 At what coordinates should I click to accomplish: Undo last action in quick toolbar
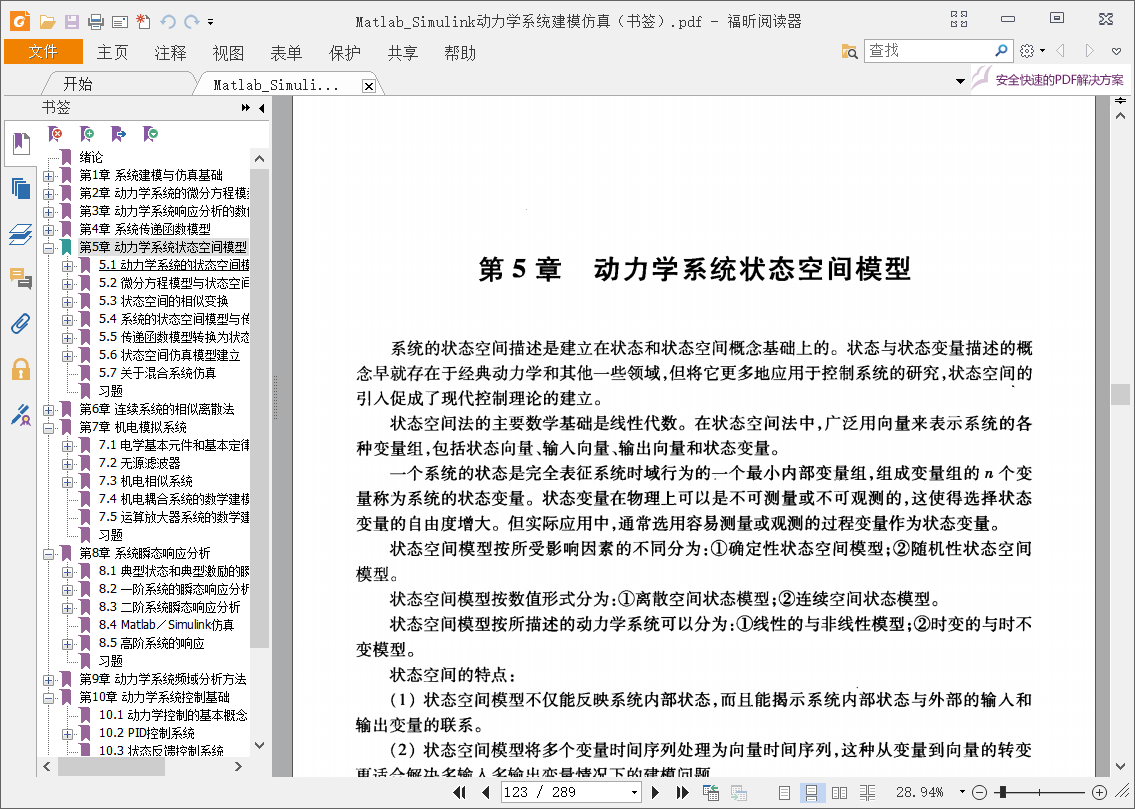pos(168,22)
